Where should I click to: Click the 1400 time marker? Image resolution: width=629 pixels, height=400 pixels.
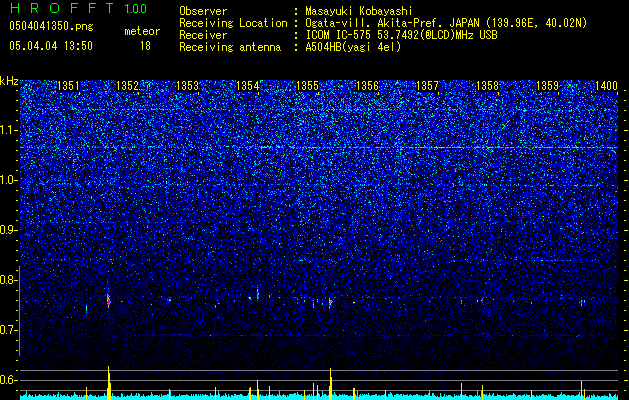[x=606, y=86]
